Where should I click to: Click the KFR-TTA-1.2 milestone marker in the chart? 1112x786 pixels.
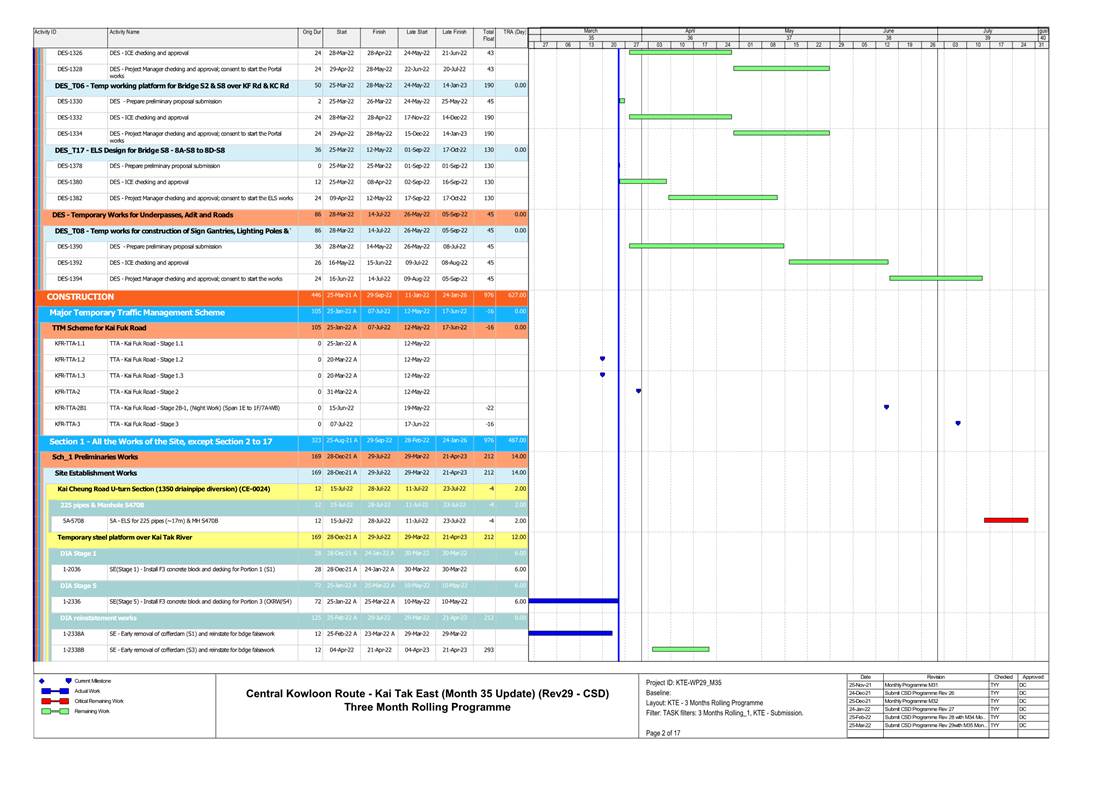[602, 359]
